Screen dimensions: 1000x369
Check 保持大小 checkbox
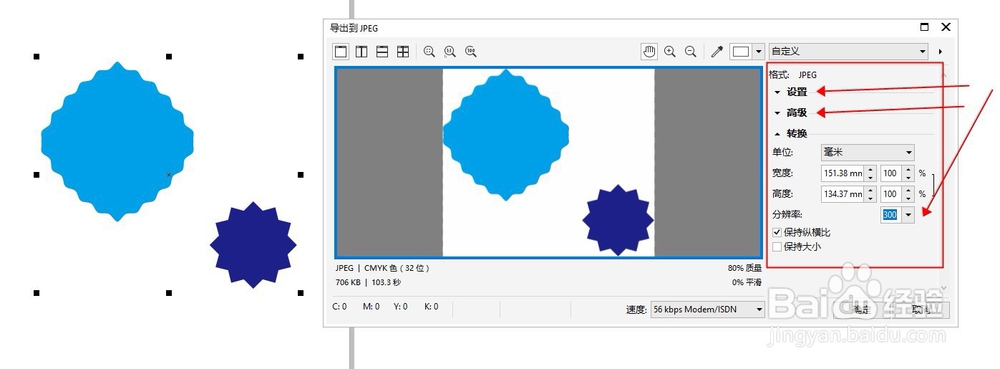pos(777,246)
